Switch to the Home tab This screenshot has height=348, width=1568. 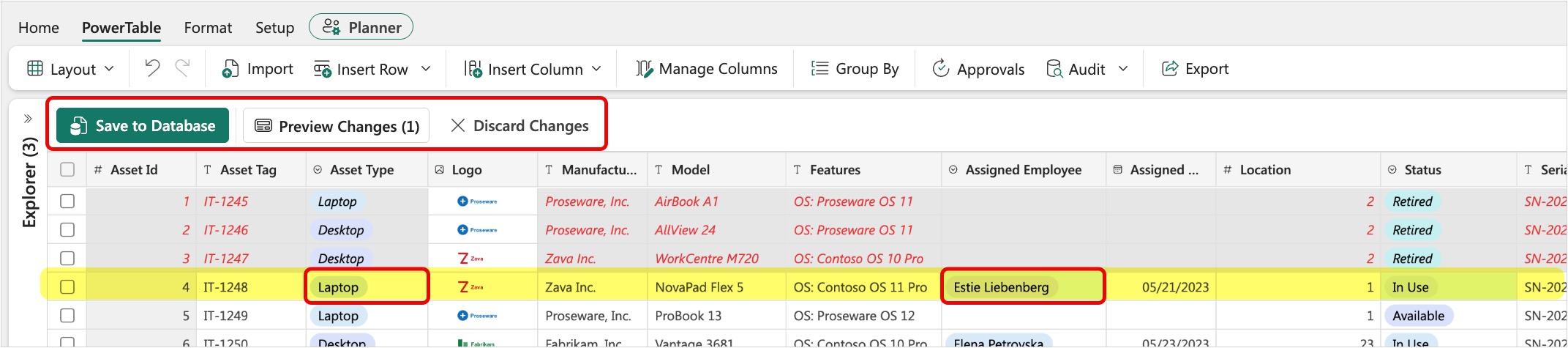pyautogui.click(x=39, y=28)
